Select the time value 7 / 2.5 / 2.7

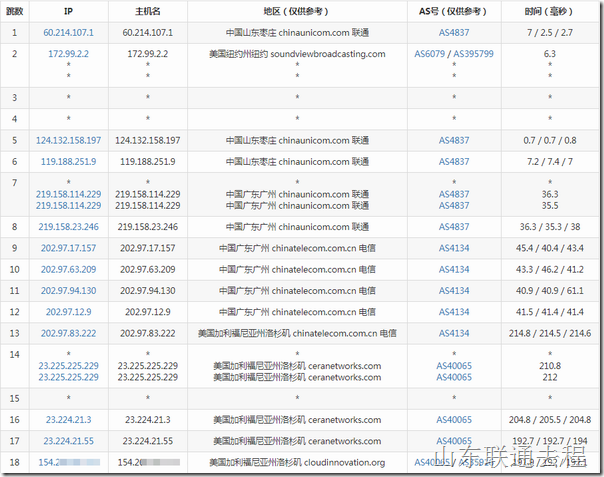click(550, 33)
